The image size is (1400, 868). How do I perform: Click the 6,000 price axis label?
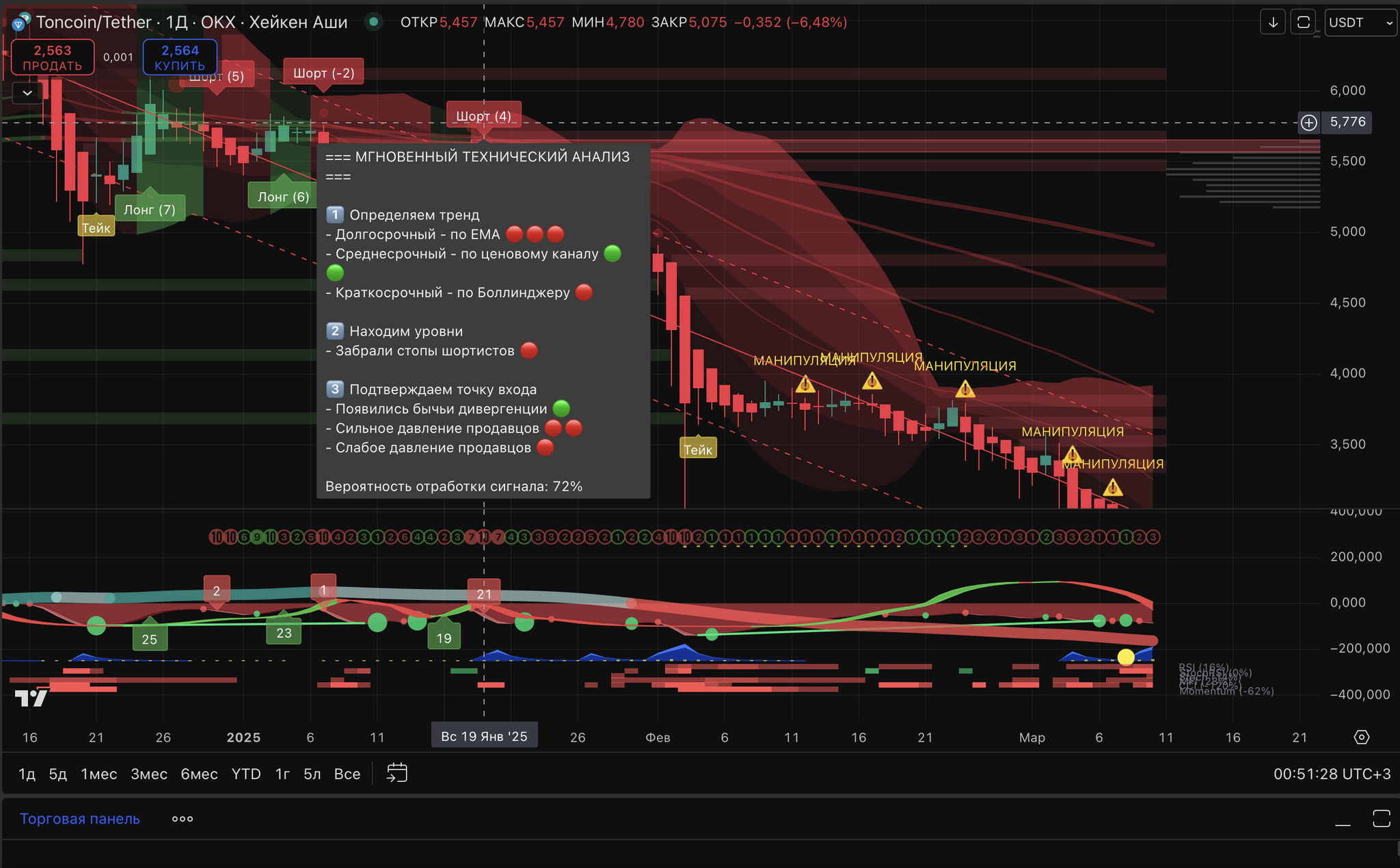1347,90
